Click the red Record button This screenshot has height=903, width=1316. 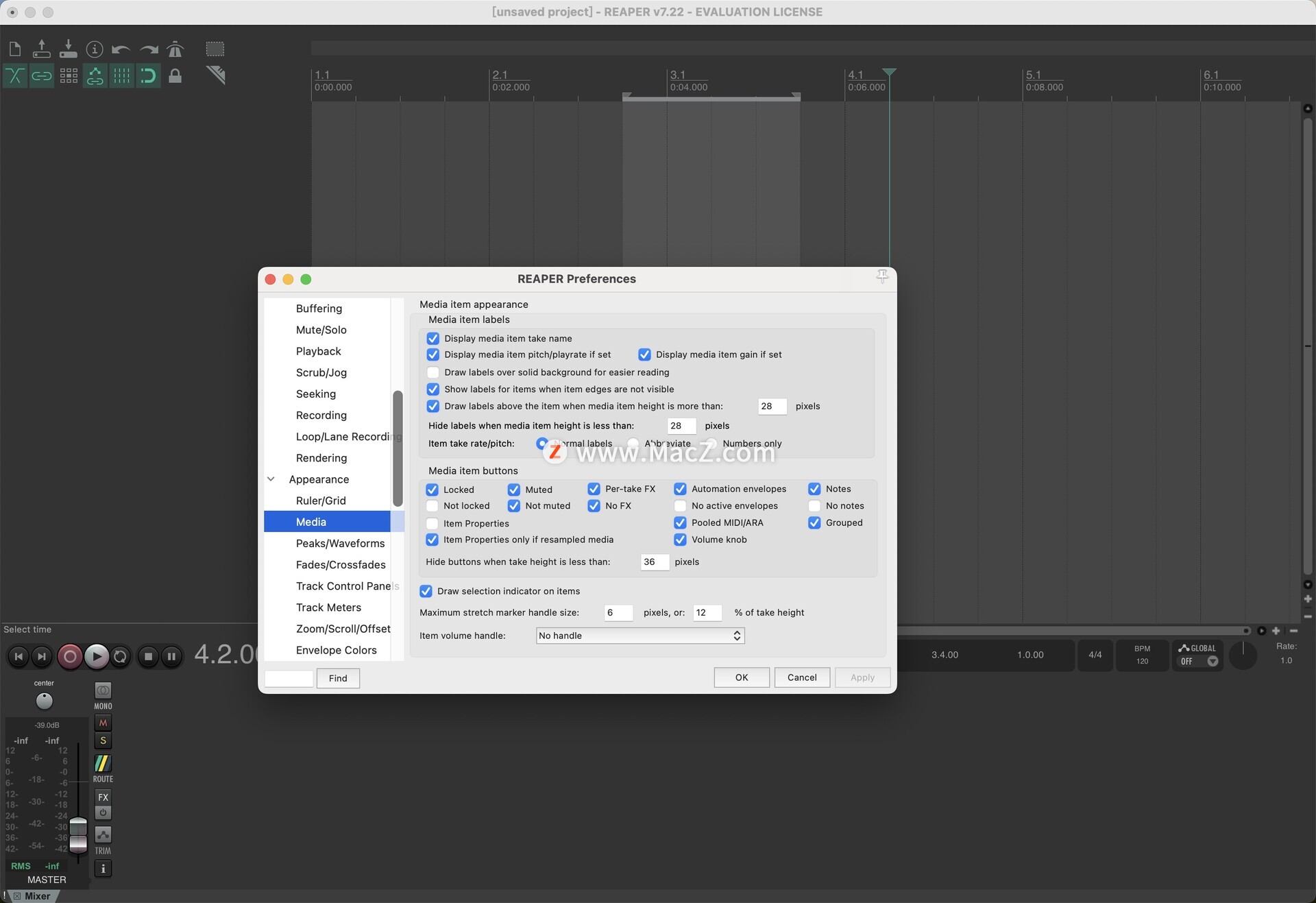click(x=69, y=656)
